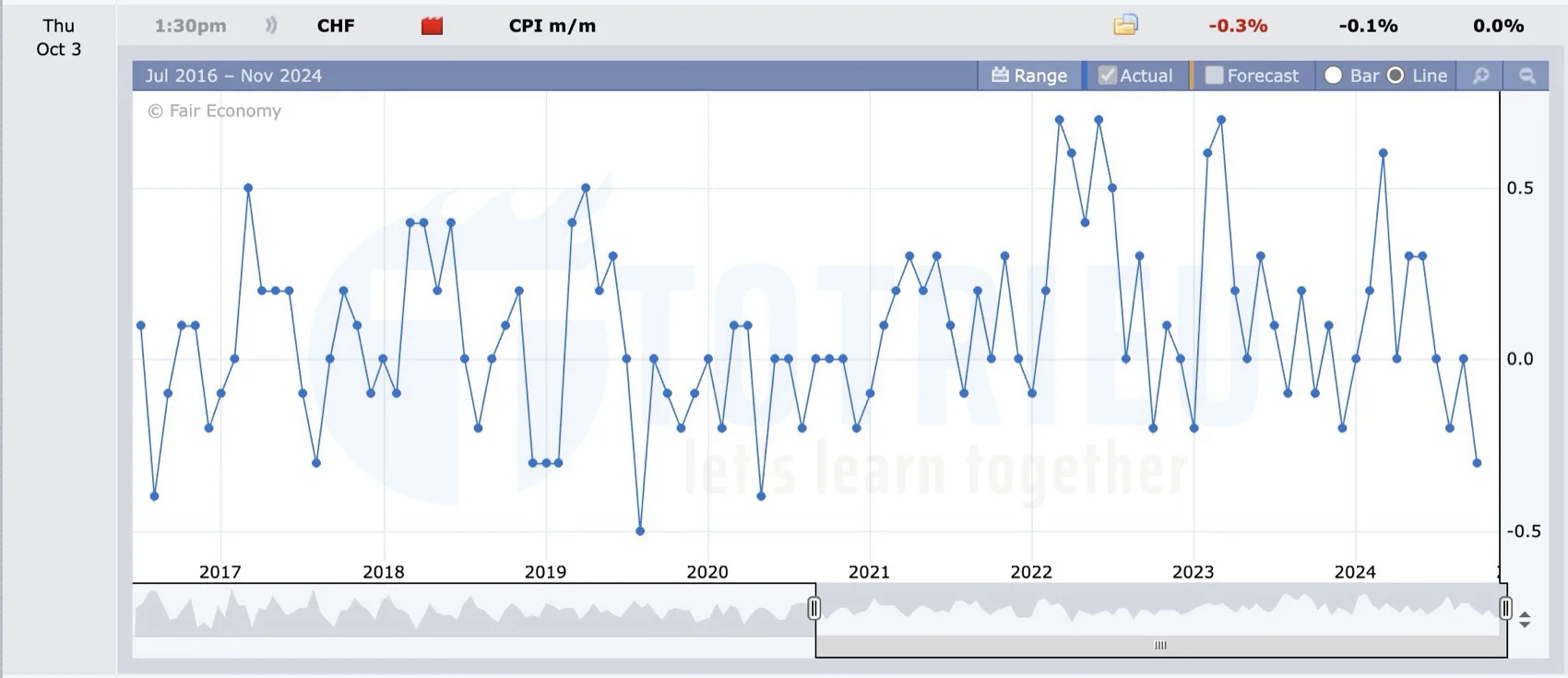Grab the right range slider handle

[x=1505, y=608]
